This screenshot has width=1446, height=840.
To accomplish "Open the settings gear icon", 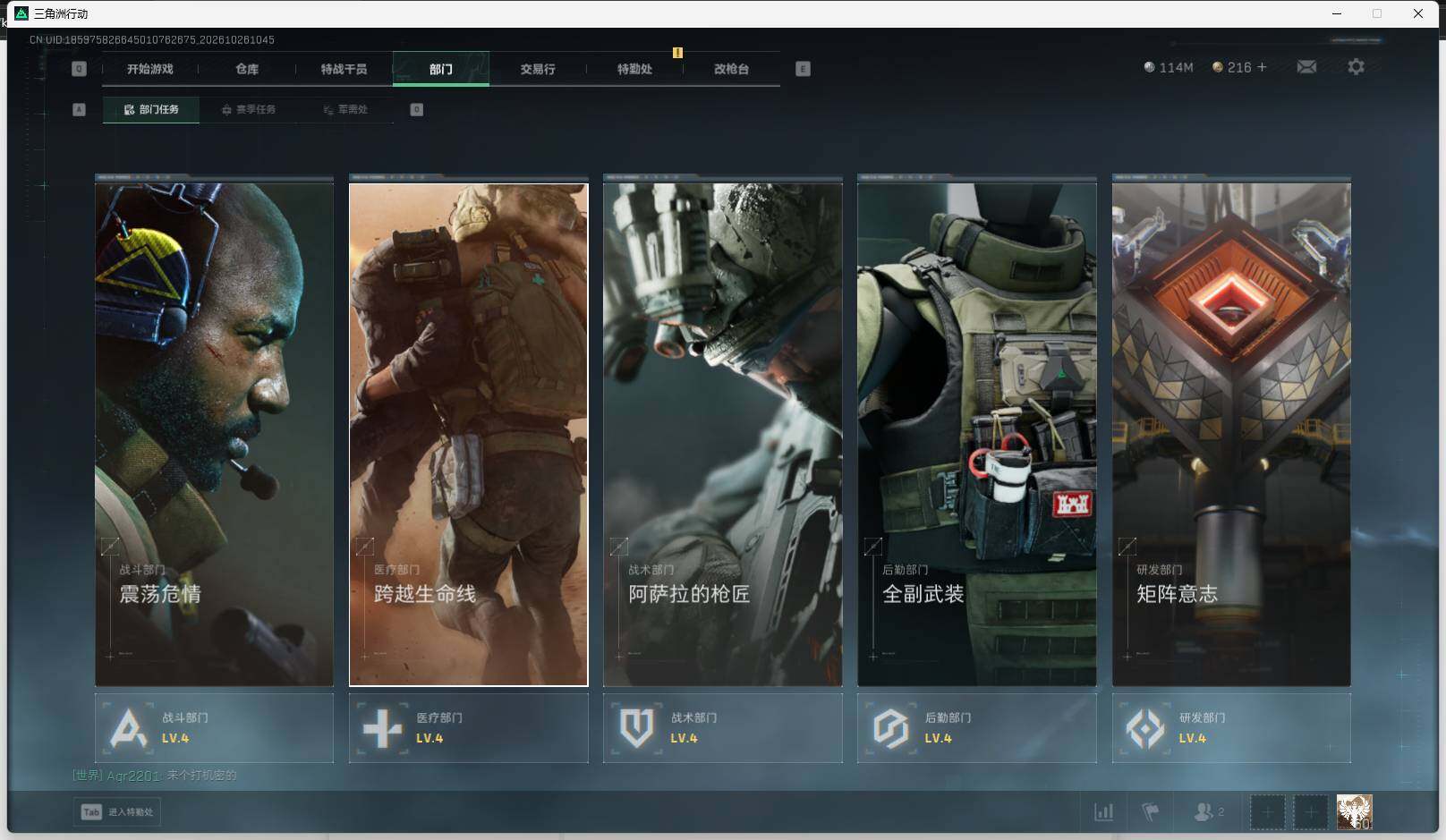I will pyautogui.click(x=1356, y=67).
